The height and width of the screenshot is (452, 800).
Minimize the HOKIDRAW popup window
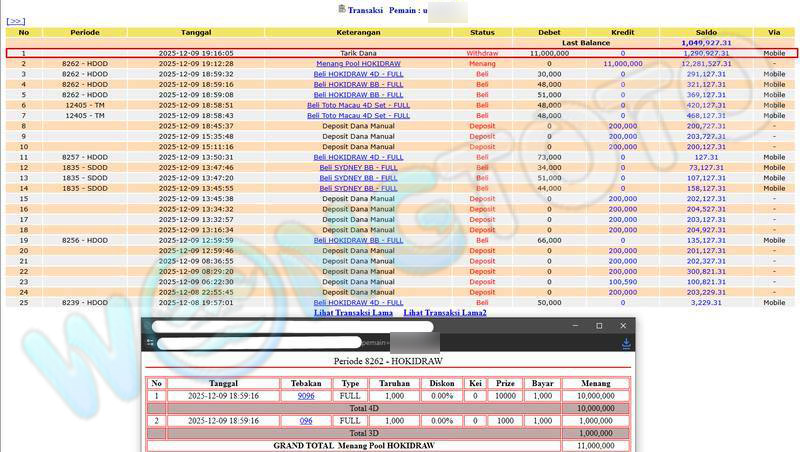574,326
